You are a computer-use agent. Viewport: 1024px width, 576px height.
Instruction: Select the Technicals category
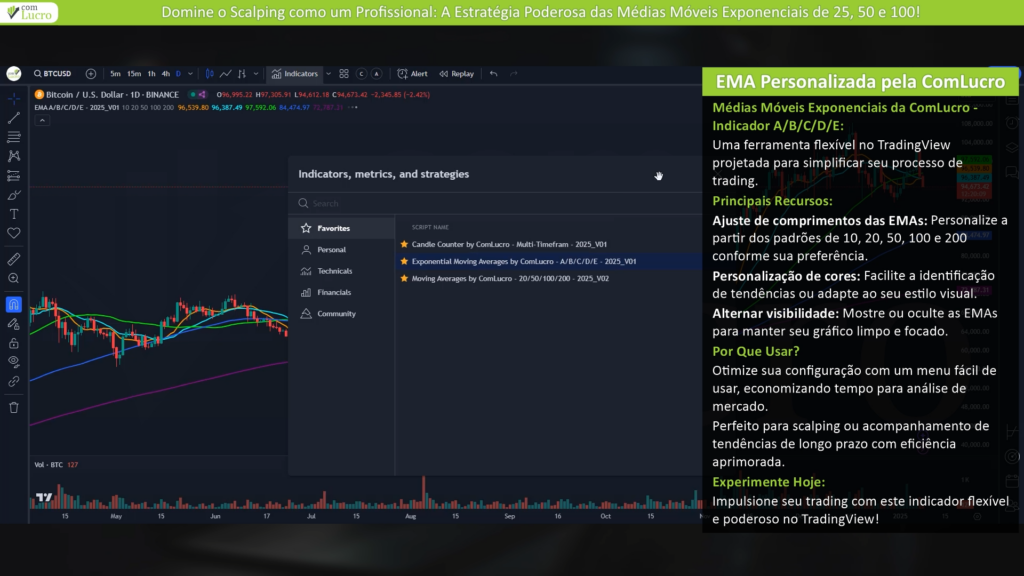click(x=342, y=271)
